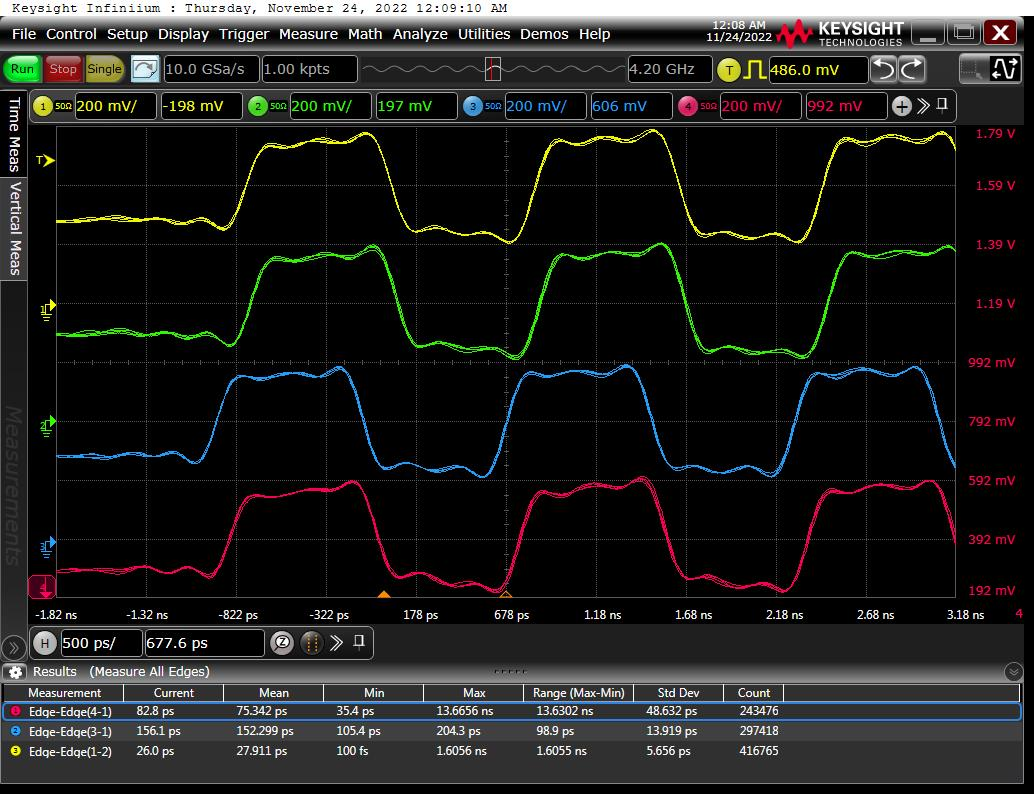This screenshot has width=1034, height=794.
Task: Open the Vertical Meas side tab
Action: pyautogui.click(x=14, y=228)
